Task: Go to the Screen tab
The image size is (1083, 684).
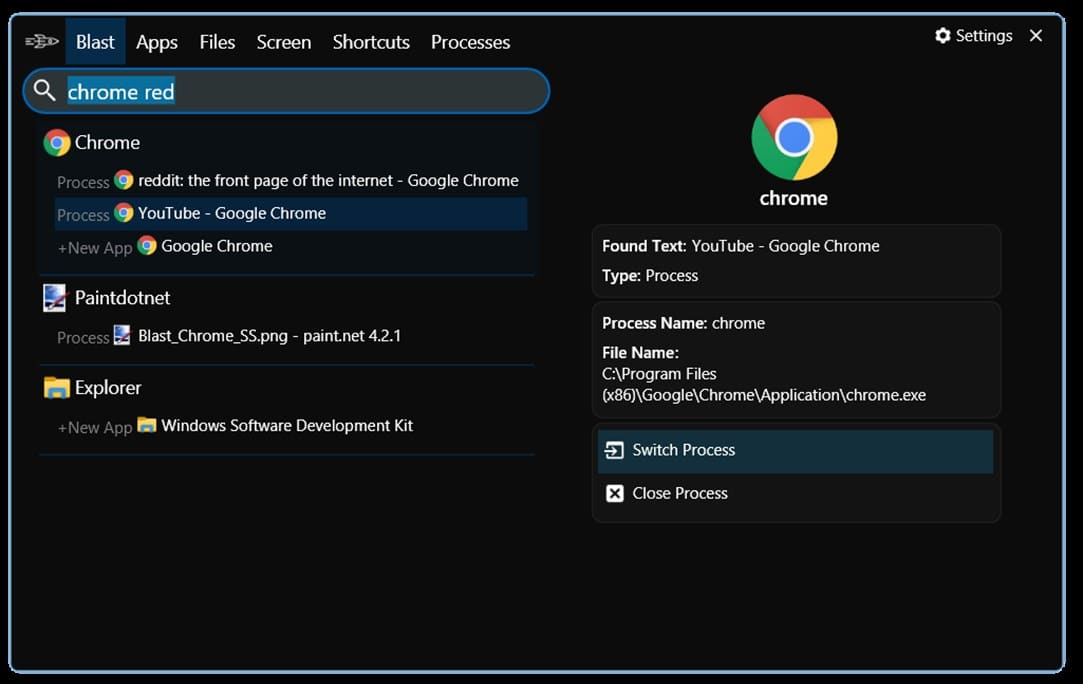Action: pyautogui.click(x=284, y=42)
